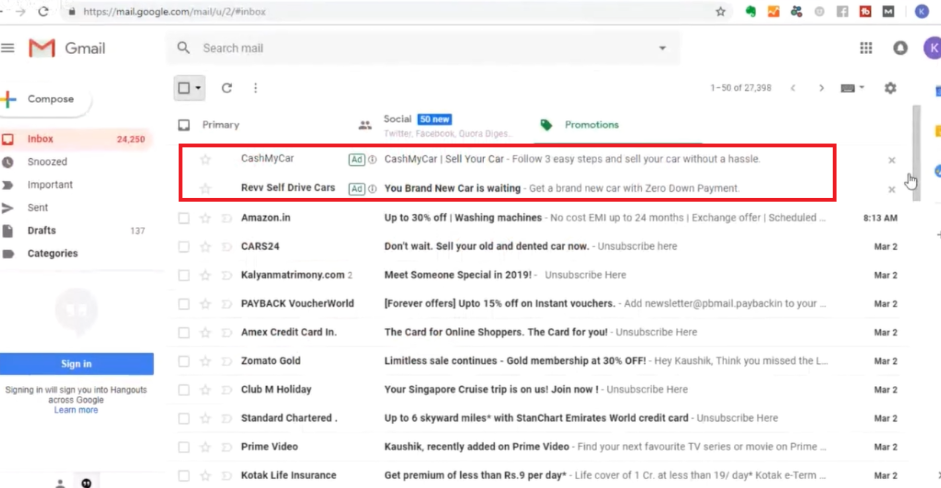Viewport: 941px width, 488px height.
Task: Open Hangouts contacts icon
Action: click(60, 483)
